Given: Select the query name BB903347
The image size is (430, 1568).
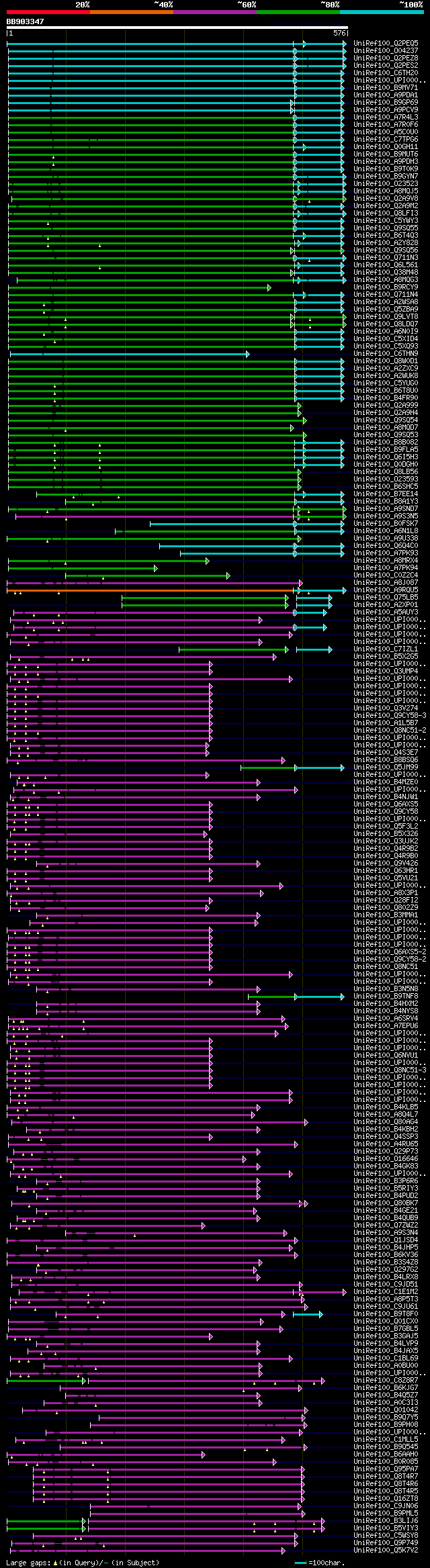Looking at the screenshot, I should 26,21.
